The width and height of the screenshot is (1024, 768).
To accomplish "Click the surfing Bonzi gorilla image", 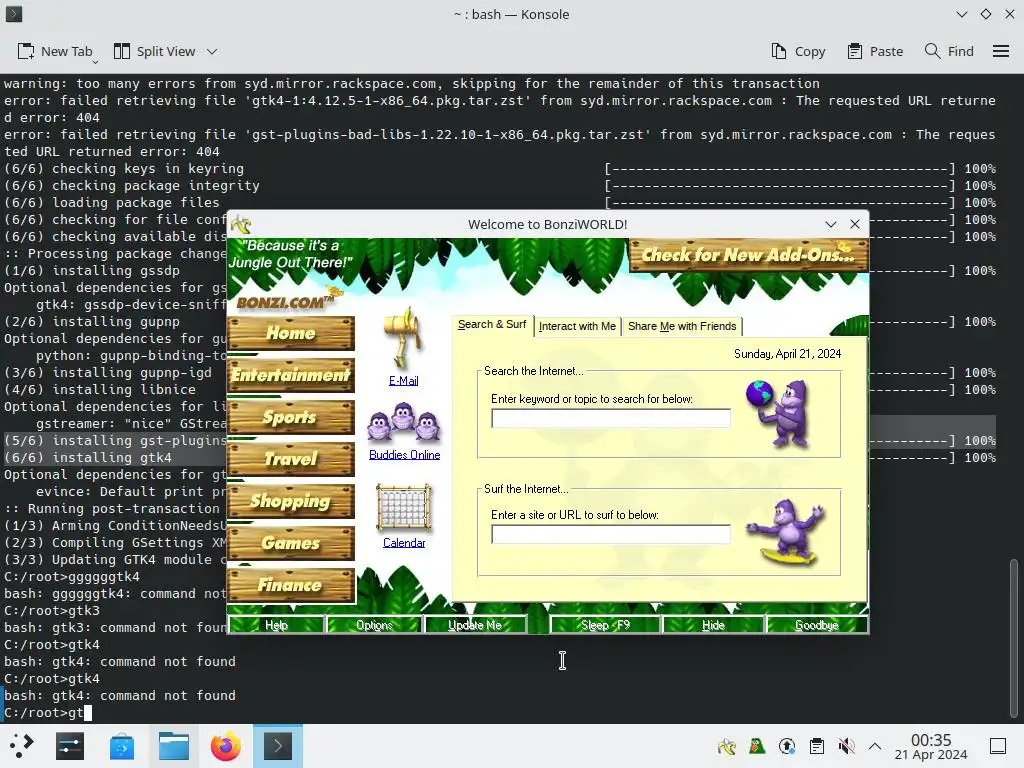I will point(786,532).
